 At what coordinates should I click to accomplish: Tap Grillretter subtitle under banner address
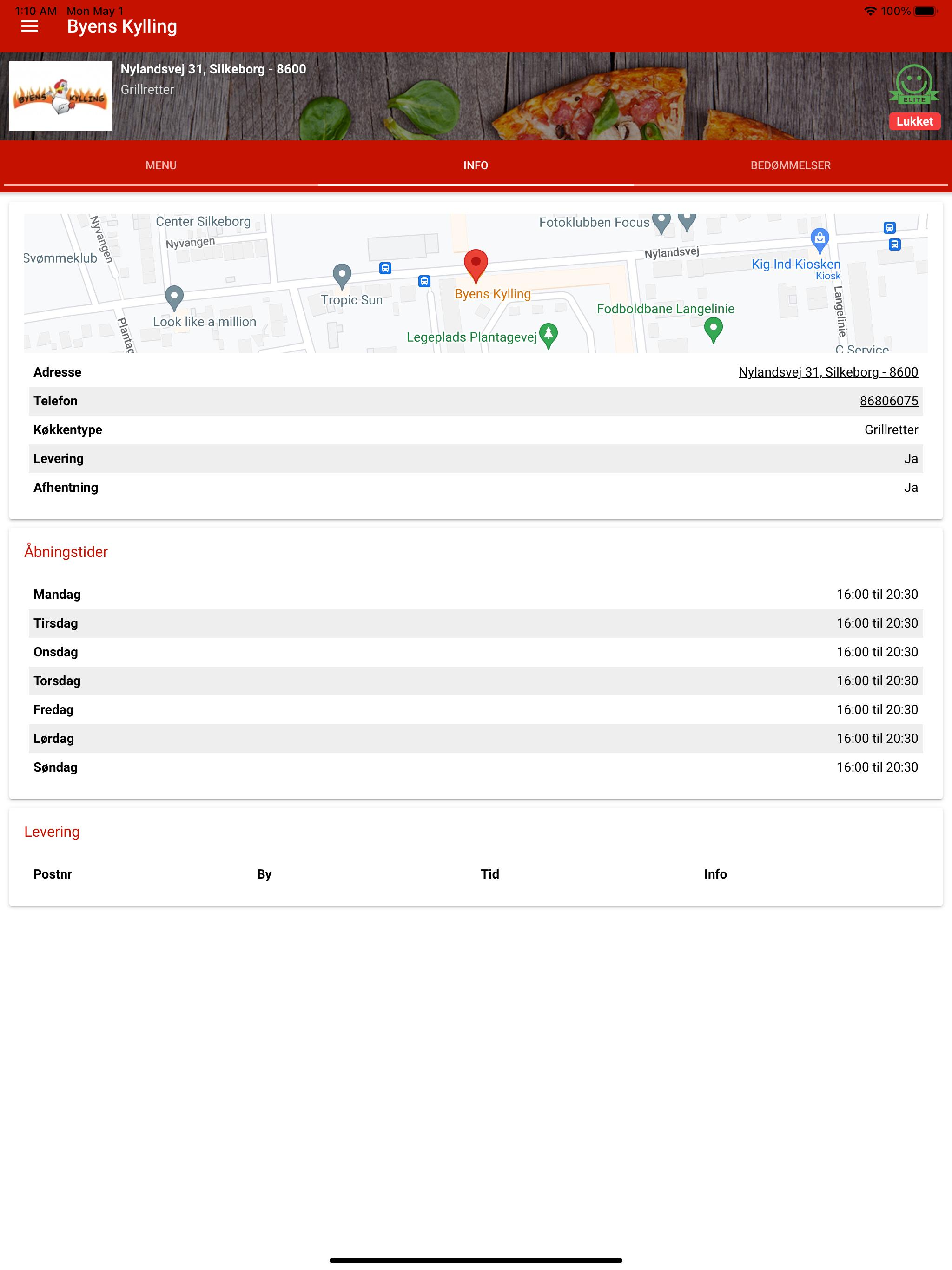point(147,90)
